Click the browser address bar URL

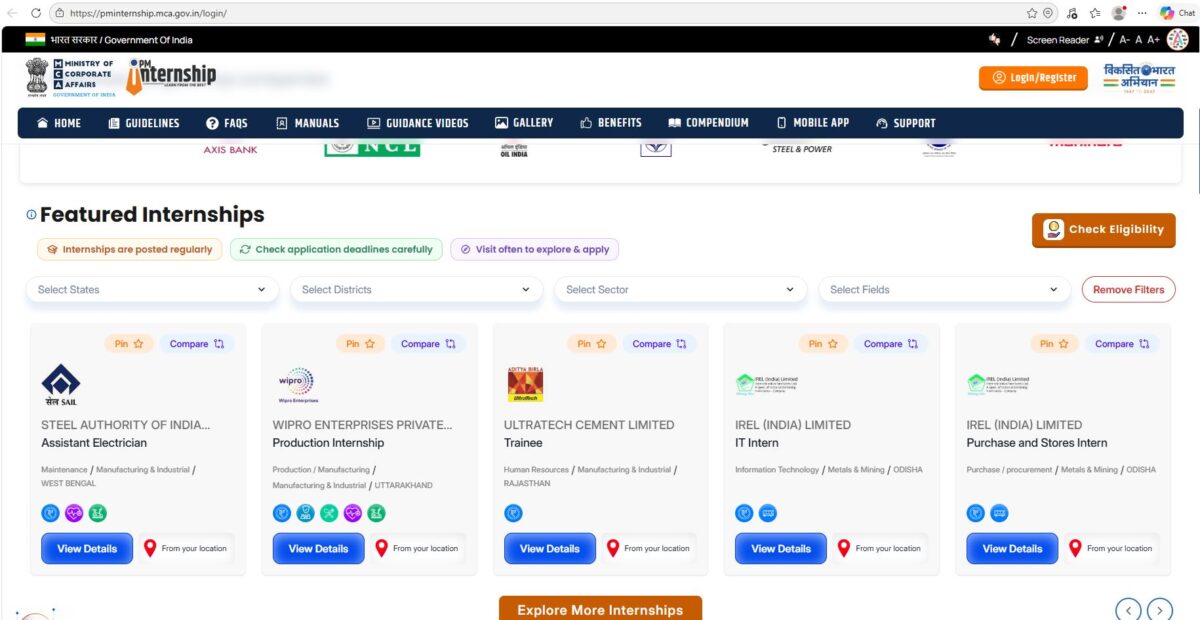pyautogui.click(x=148, y=13)
